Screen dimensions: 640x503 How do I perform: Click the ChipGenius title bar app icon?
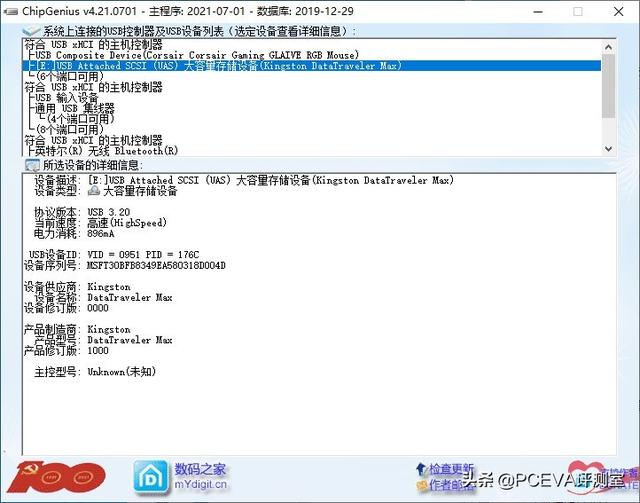point(11,11)
